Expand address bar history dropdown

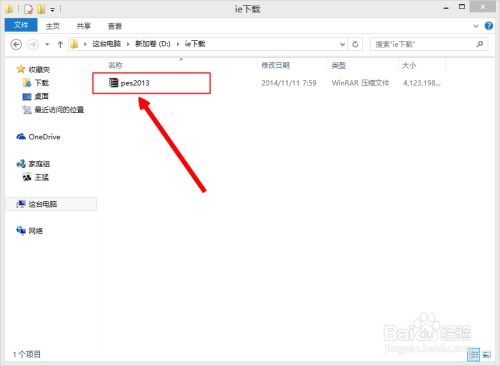tap(342, 44)
